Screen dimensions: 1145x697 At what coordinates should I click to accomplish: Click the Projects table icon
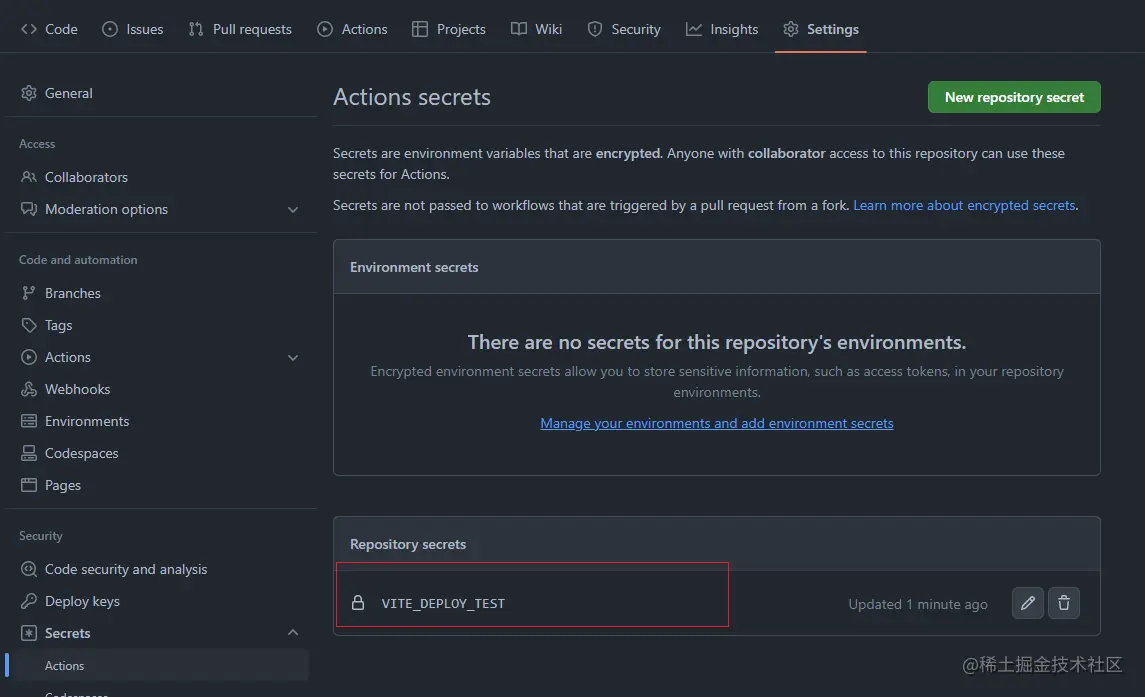click(420, 29)
